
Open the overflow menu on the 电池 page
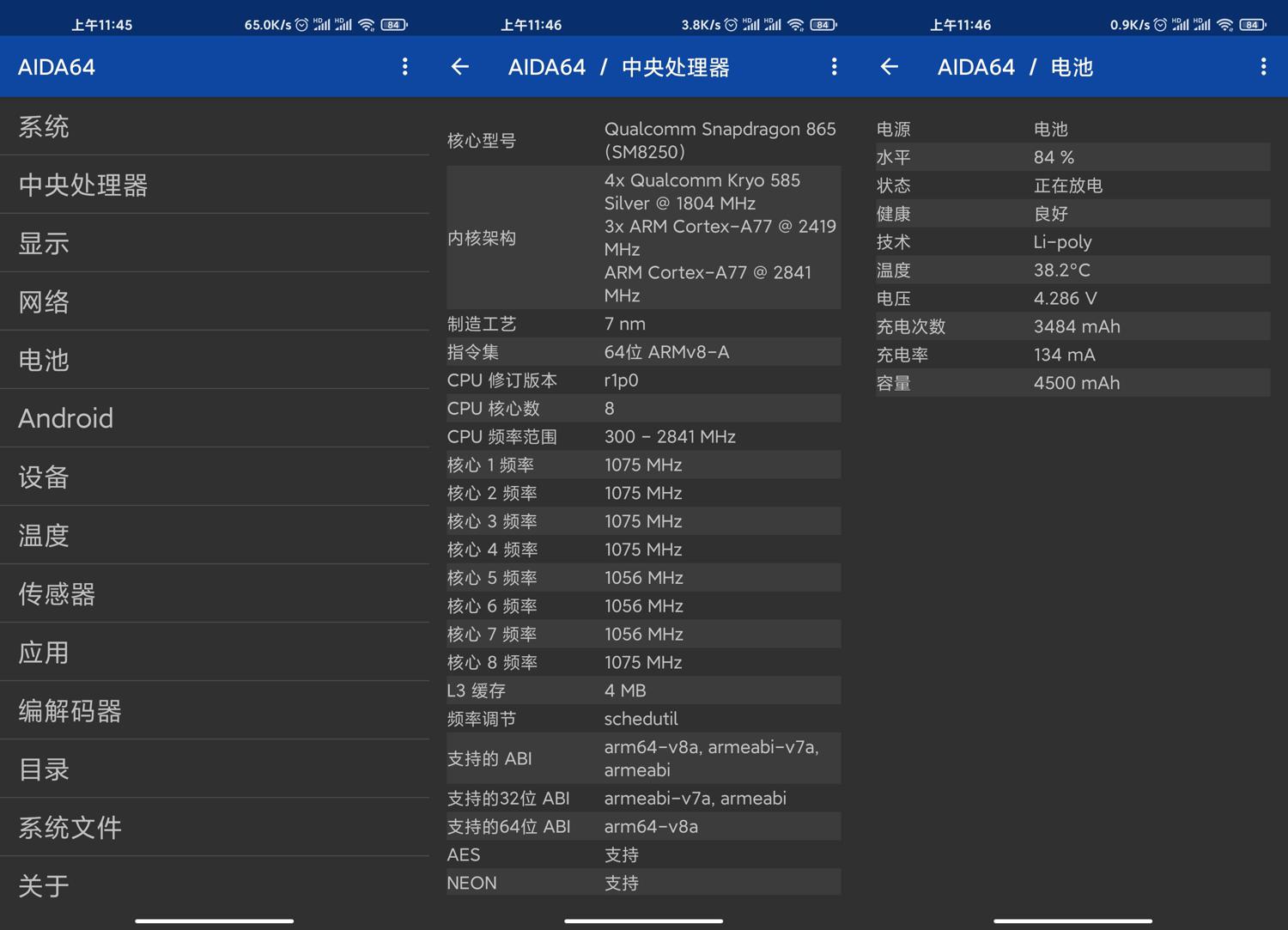pos(1262,66)
